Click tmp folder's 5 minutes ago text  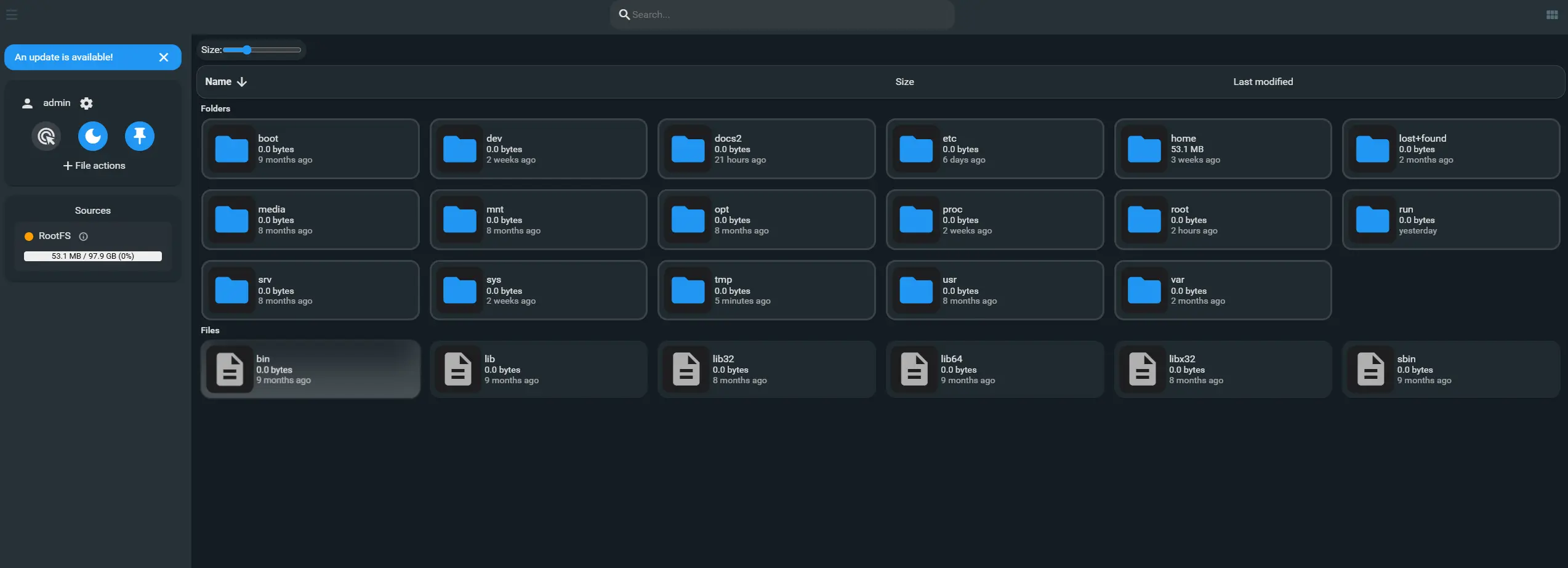742,301
